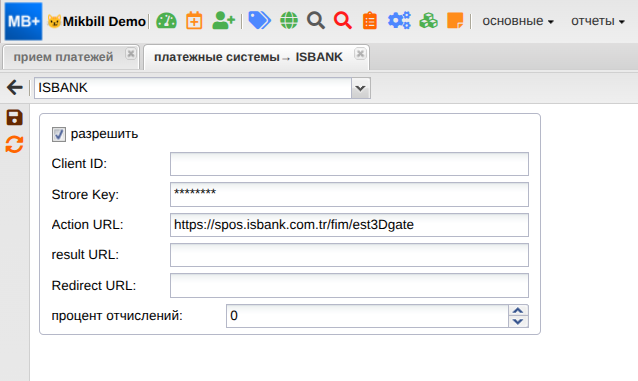Image resolution: width=638 pixels, height=381 pixels.
Task: Open the blue tags icon
Action: (259, 20)
